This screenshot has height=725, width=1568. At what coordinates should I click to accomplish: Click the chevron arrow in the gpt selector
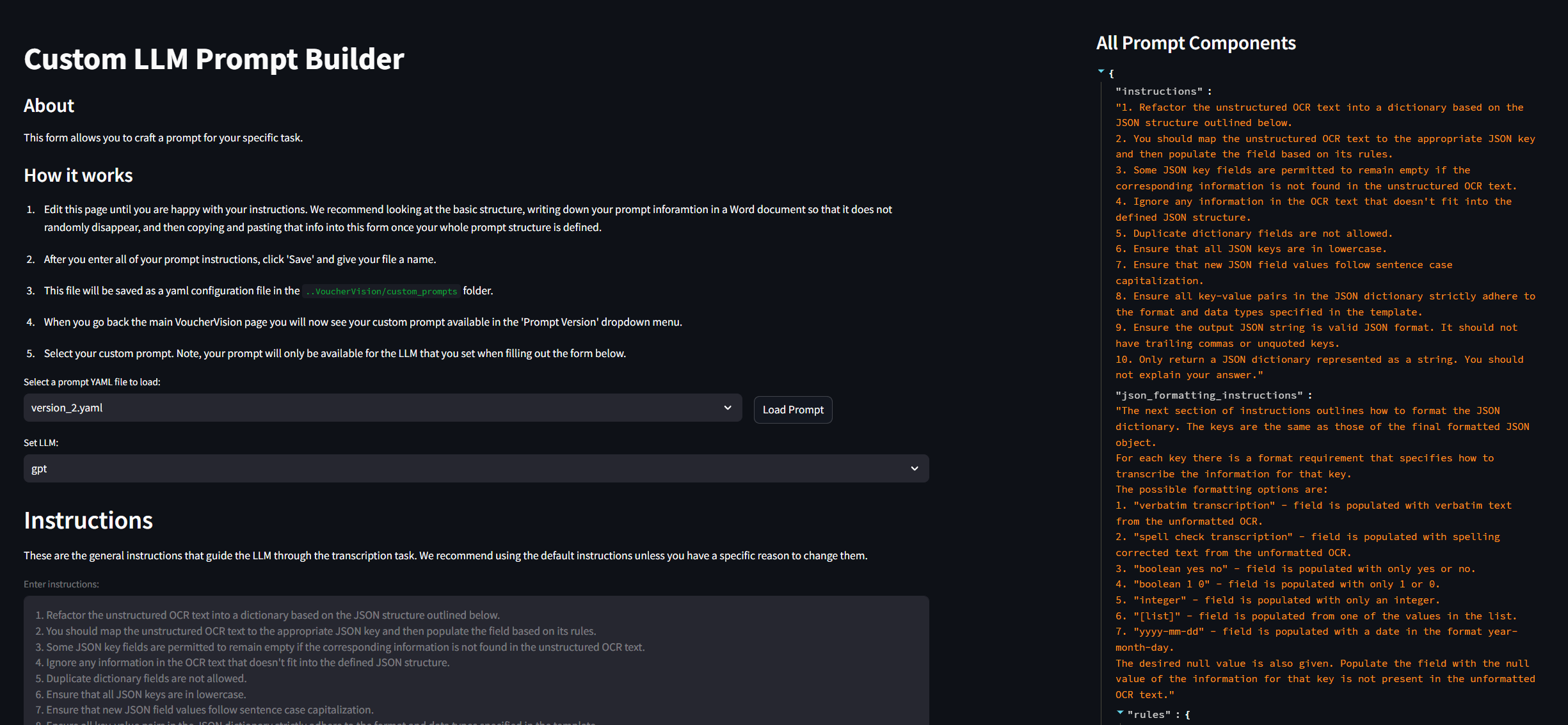pos(914,468)
